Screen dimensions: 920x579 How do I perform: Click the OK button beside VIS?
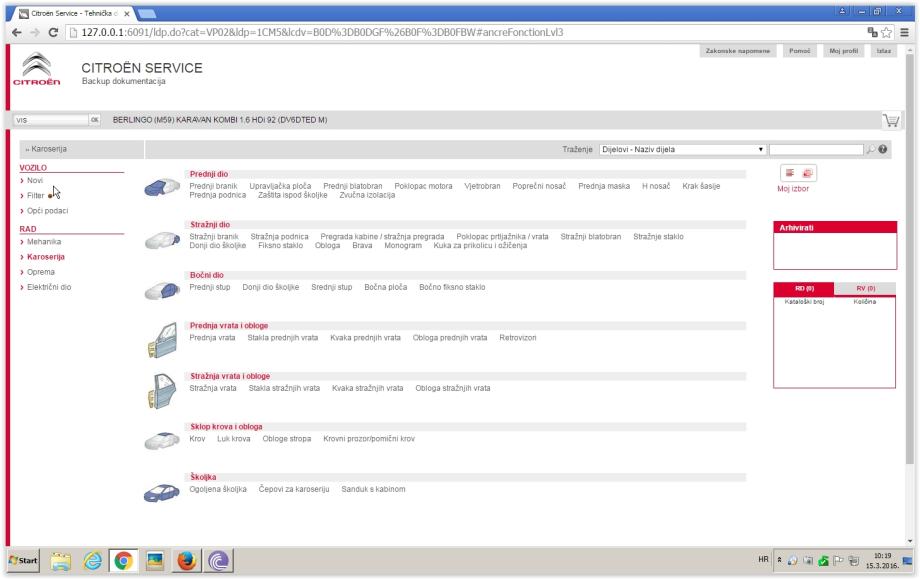click(94, 120)
